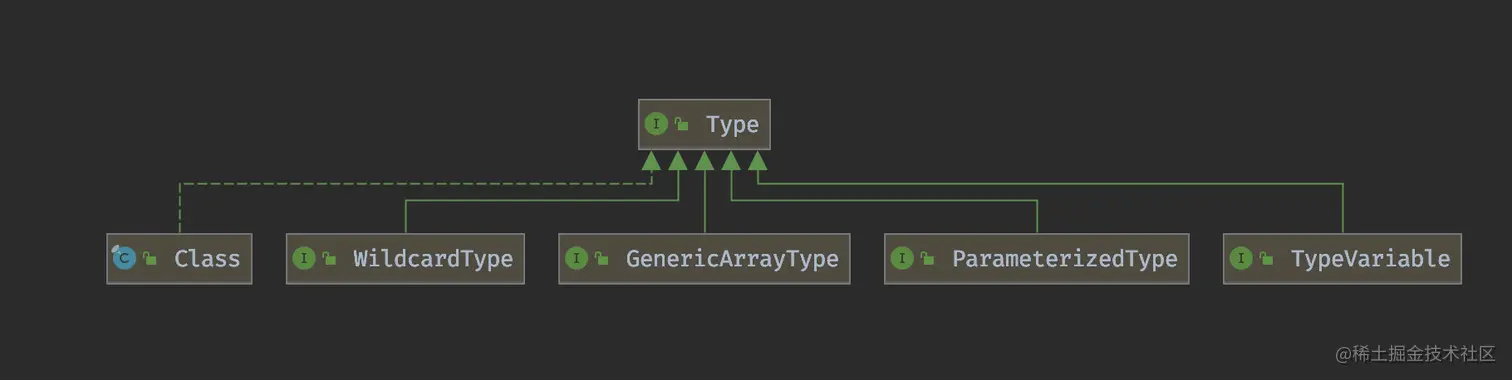Click the public lock icon on Type node
The height and width of the screenshot is (380, 1512).
pyautogui.click(x=681, y=124)
